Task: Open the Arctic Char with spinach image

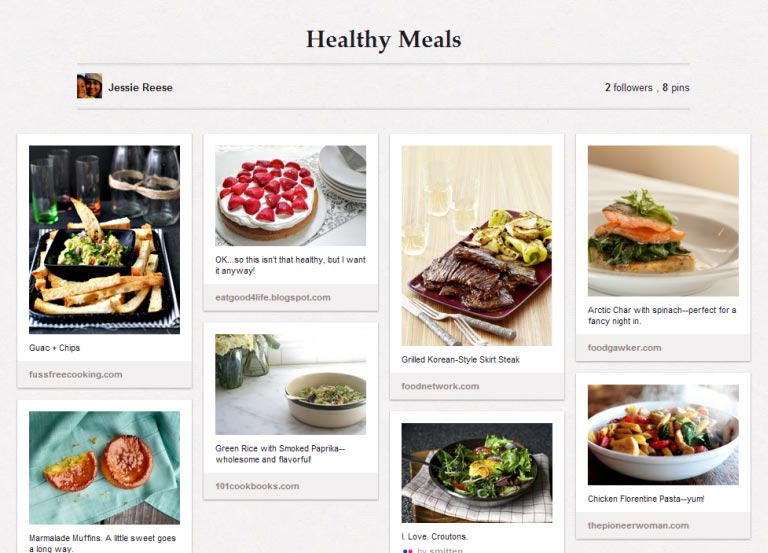Action: [x=663, y=220]
